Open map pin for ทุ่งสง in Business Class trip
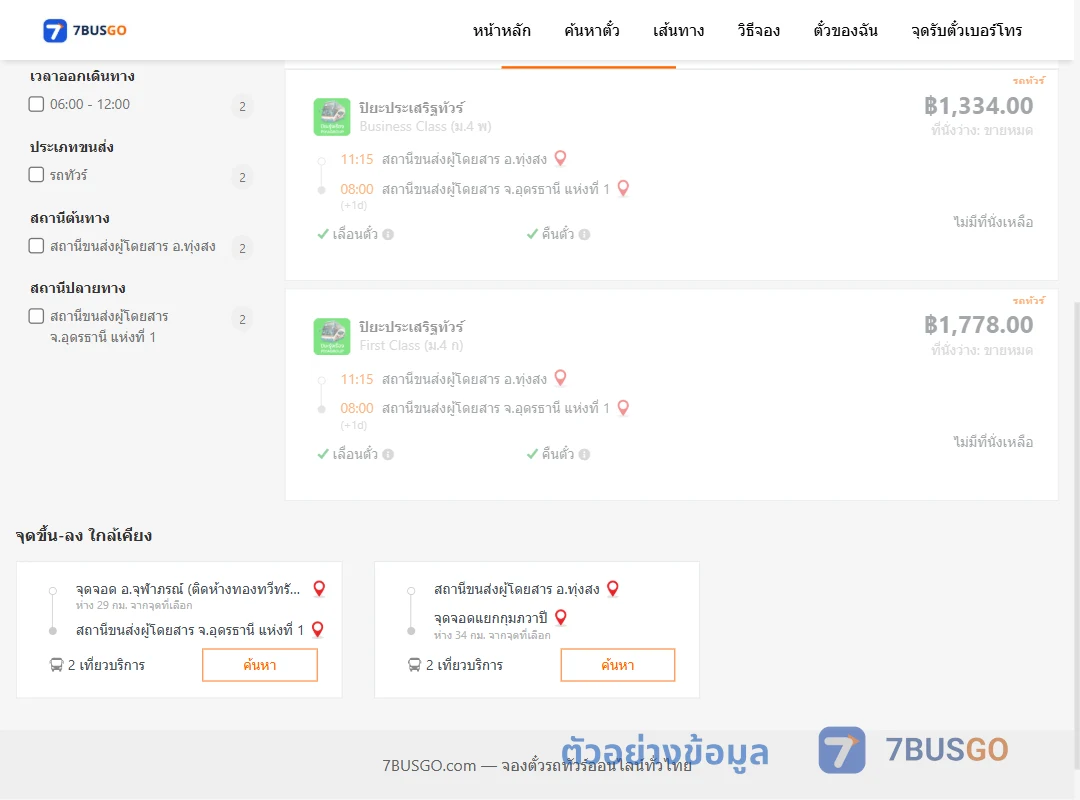 [561, 158]
